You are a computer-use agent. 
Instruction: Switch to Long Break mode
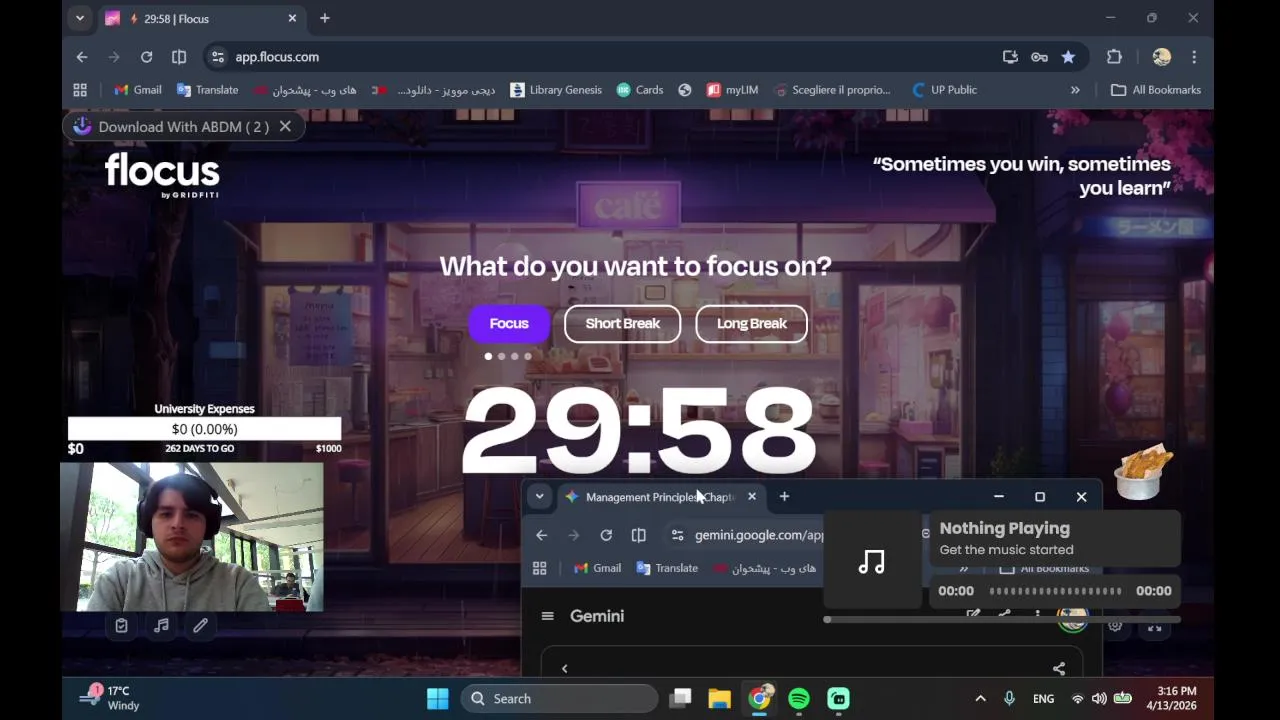click(x=751, y=323)
